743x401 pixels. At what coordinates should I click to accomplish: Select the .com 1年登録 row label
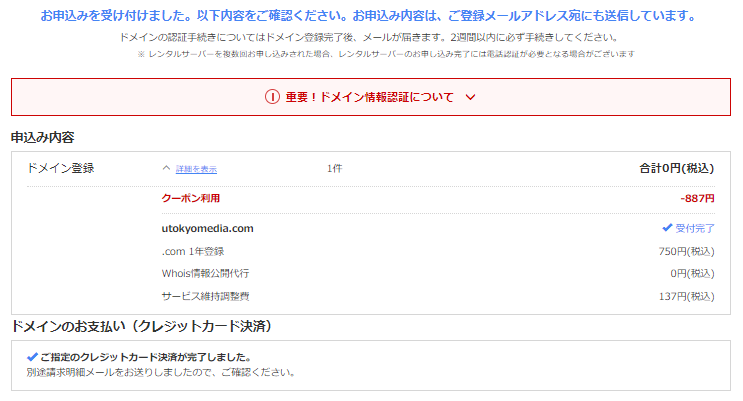pos(192,251)
